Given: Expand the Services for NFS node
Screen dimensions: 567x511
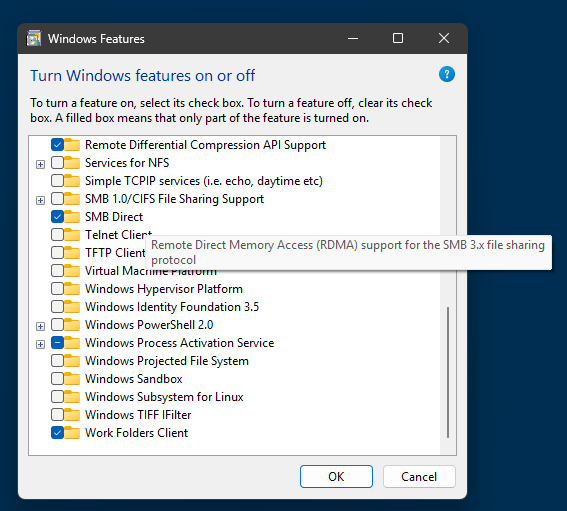Looking at the screenshot, I should click(40, 165).
